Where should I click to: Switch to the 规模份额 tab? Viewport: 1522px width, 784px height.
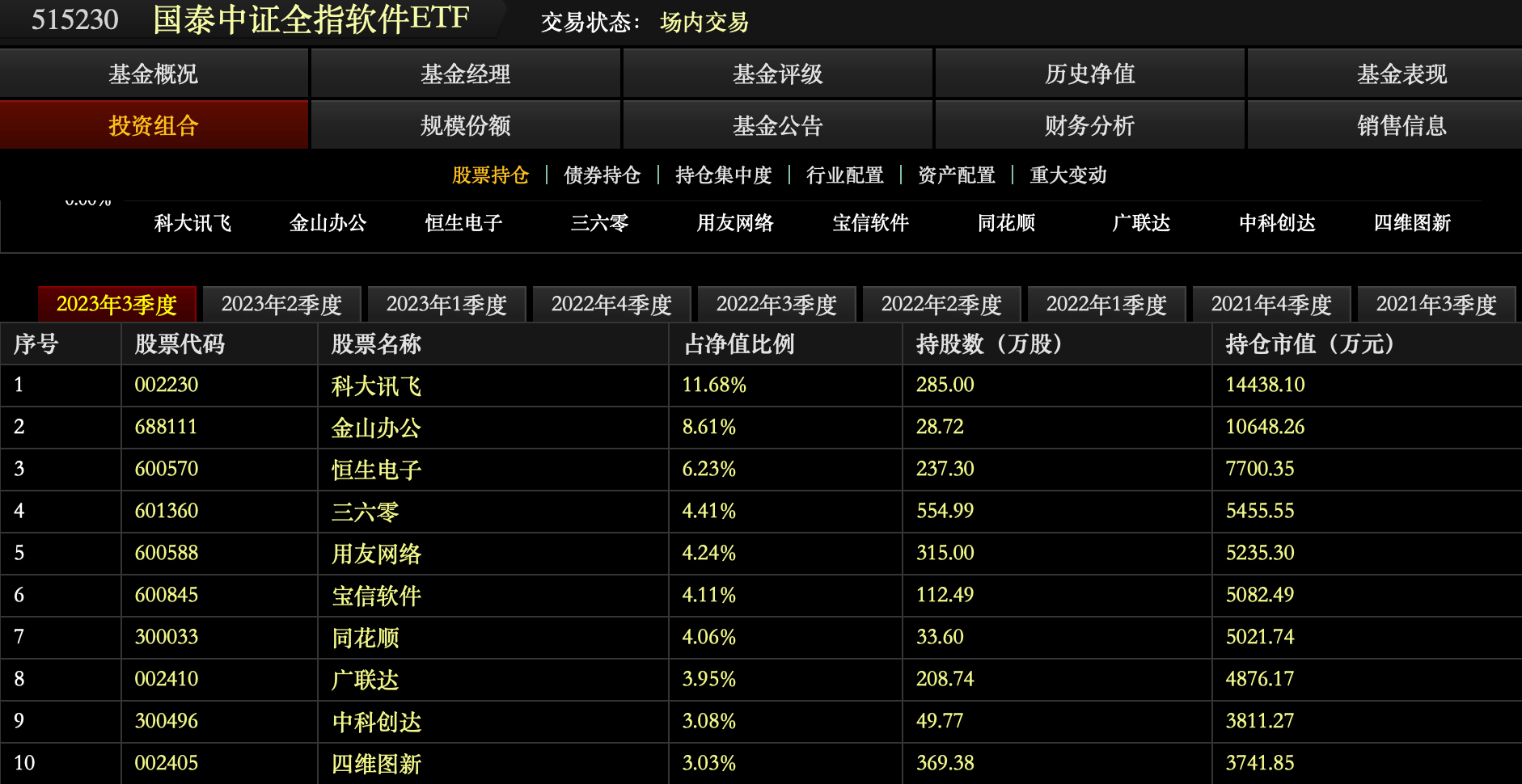coord(466,125)
